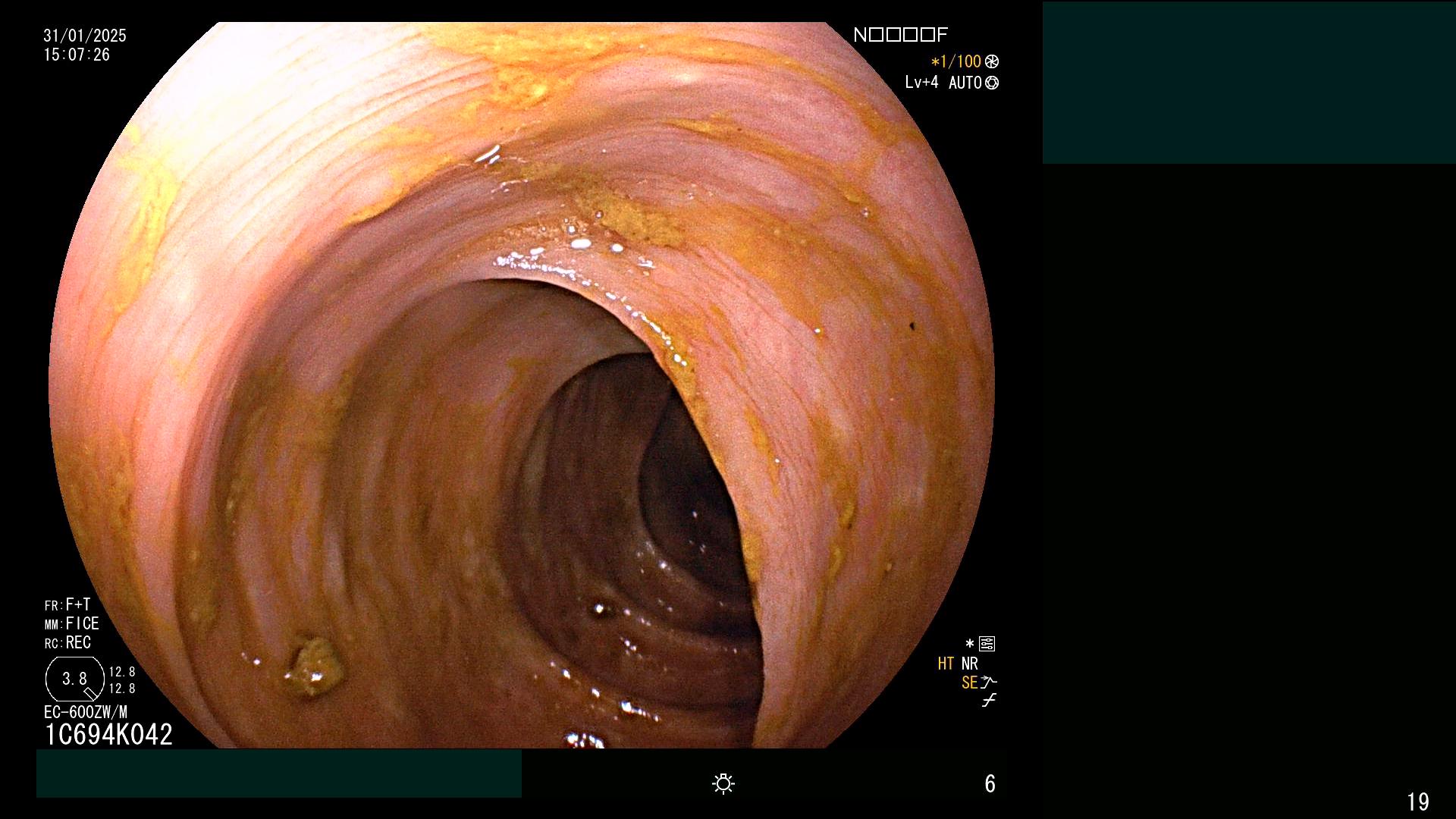Screen dimensions: 1456x819
Task: Click the MM: FICE mode label
Action: coord(71,623)
